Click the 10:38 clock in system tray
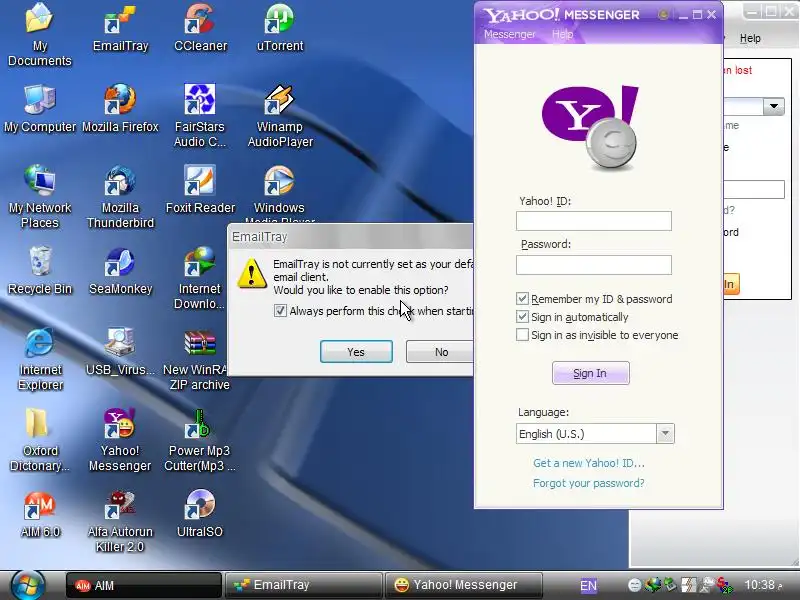800x600 pixels. (x=763, y=585)
